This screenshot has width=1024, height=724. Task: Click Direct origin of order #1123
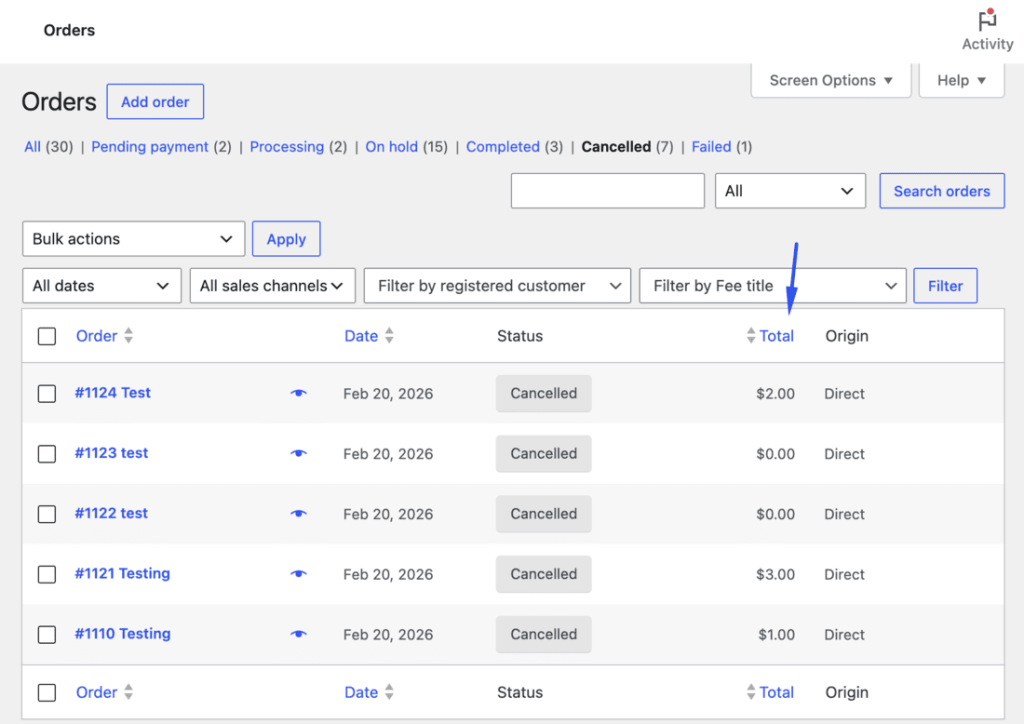(844, 454)
